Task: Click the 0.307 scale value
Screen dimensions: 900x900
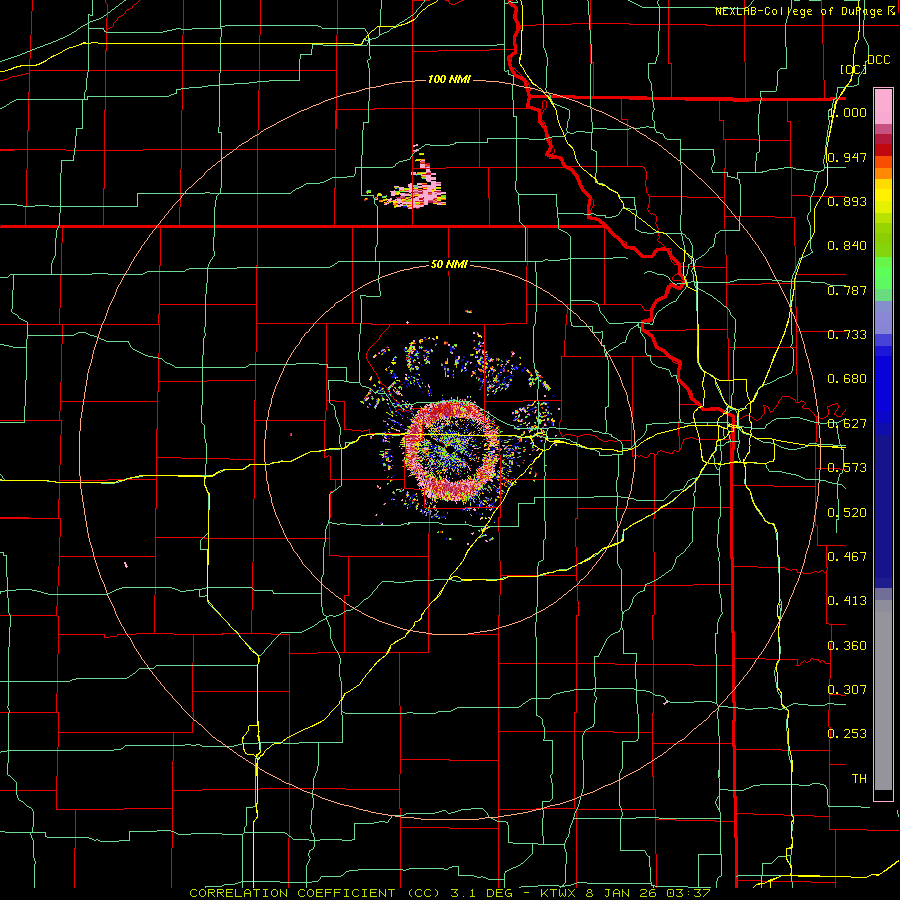Action: coord(847,689)
